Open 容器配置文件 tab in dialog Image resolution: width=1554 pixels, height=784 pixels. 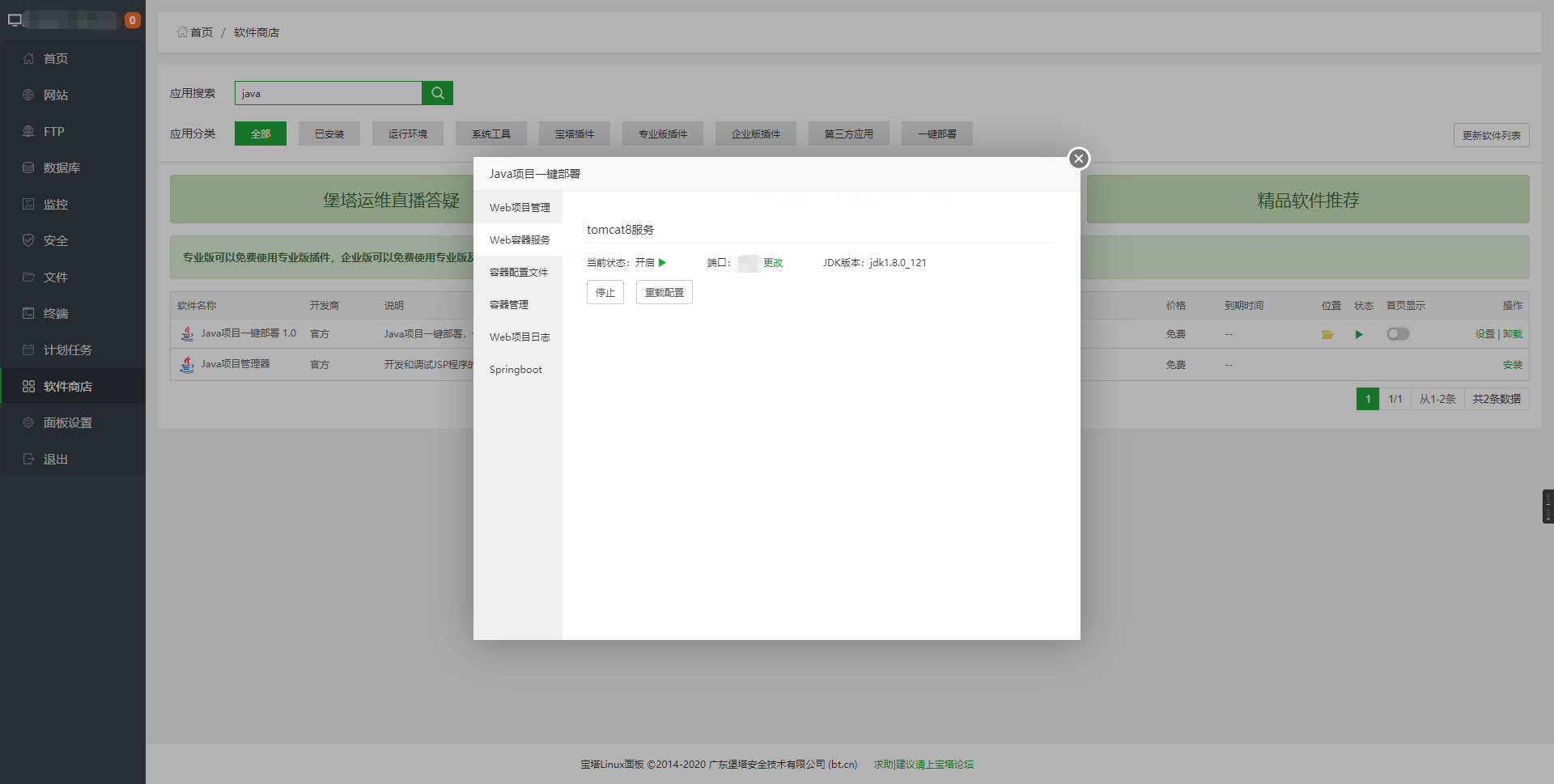(518, 272)
